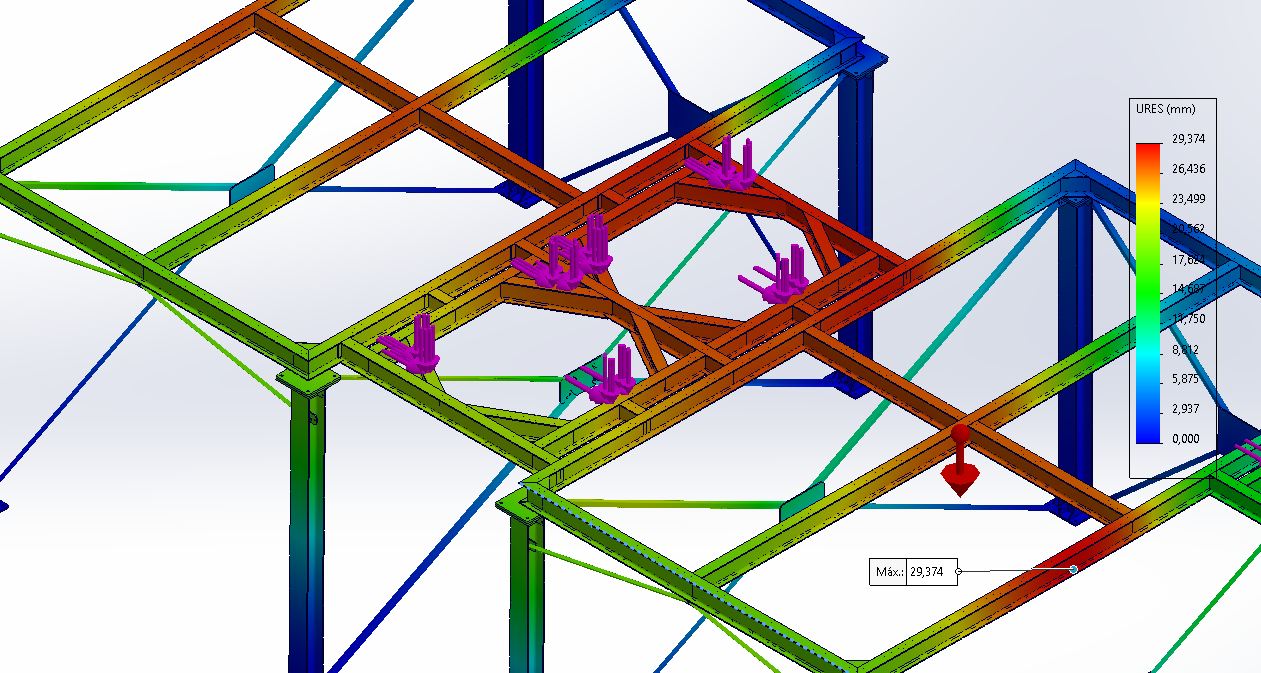Click the green middle of the color scale bar
Screen dimensions: 1261x673
coord(1148,292)
